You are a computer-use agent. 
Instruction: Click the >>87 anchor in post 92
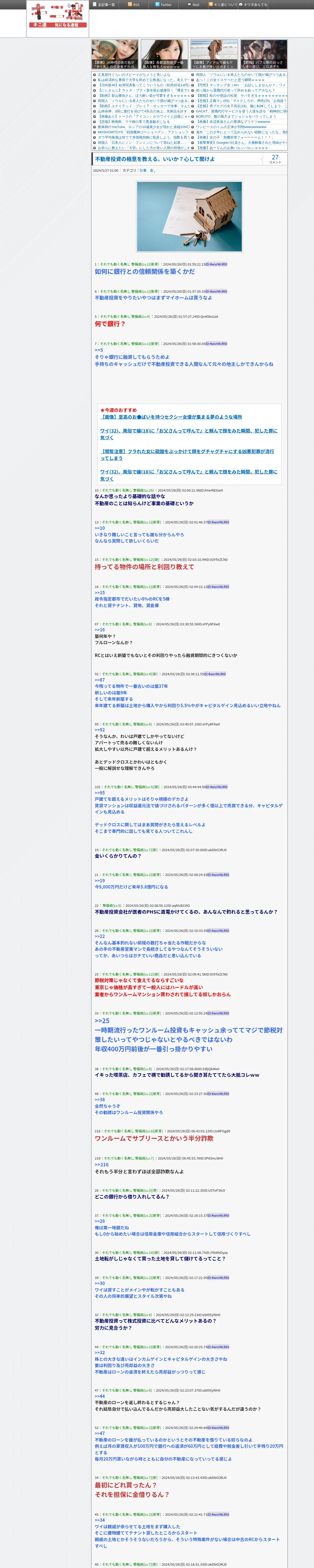(100, 680)
